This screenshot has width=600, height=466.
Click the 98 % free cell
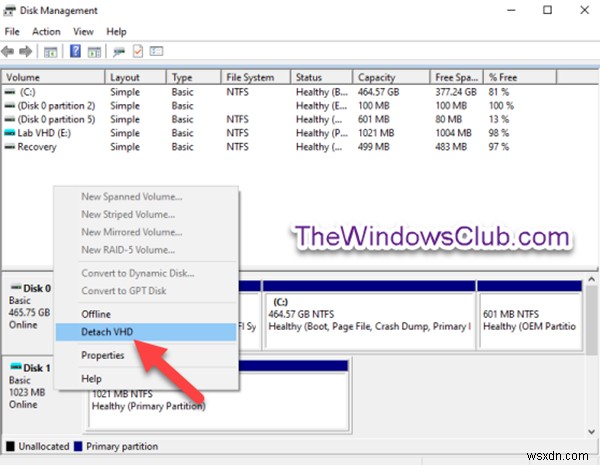[499, 133]
